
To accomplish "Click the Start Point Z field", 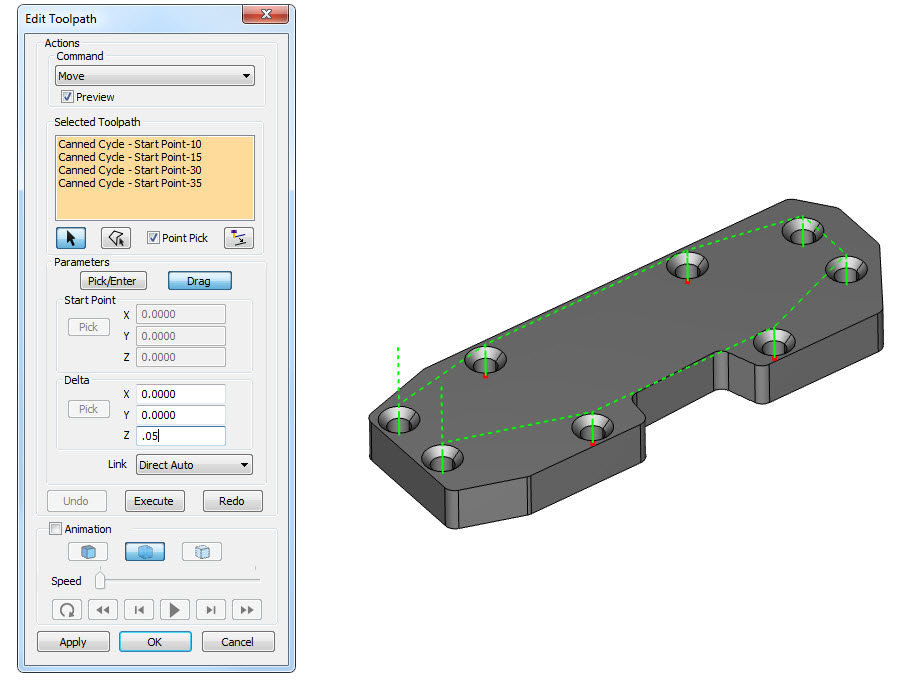I will coord(181,357).
